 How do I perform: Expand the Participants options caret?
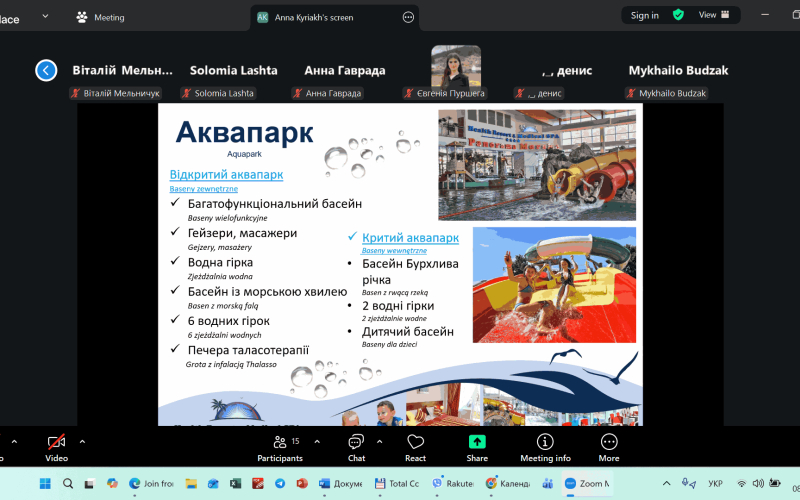click(317, 440)
